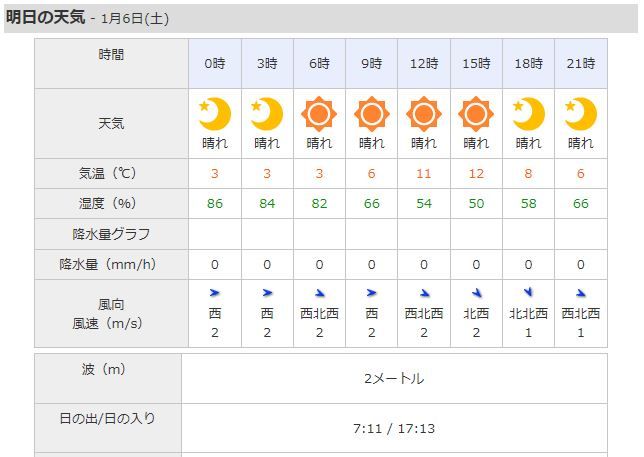
Task: Click the 明日の天気 heading
Action: (x=46, y=17)
